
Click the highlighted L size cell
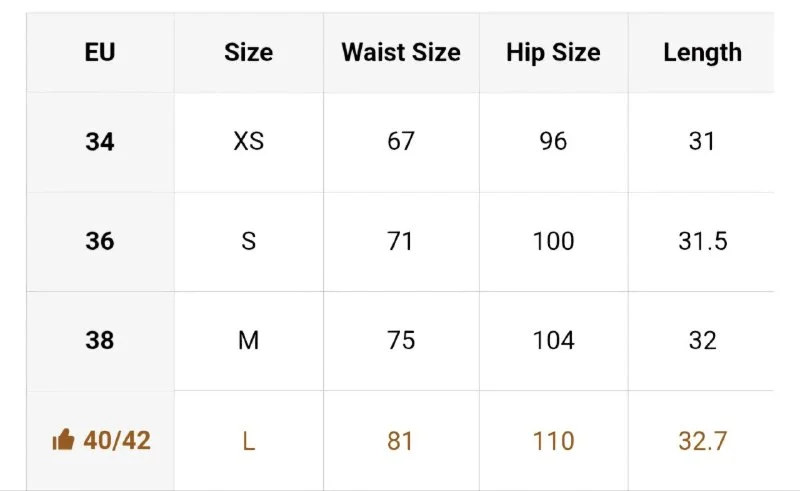248,440
